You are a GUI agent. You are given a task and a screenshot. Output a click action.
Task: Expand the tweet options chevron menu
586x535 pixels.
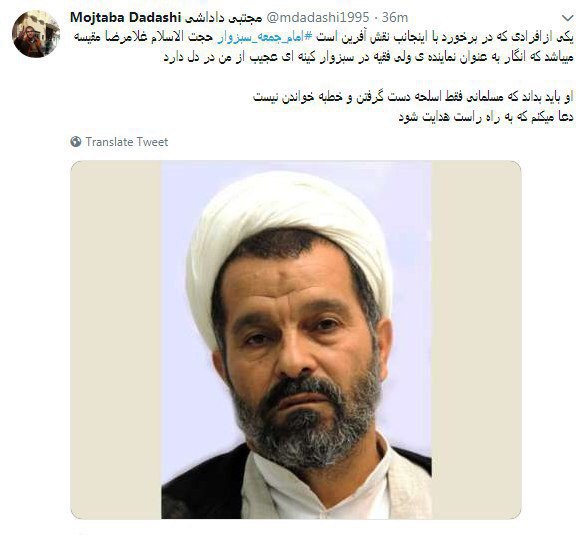click(567, 18)
